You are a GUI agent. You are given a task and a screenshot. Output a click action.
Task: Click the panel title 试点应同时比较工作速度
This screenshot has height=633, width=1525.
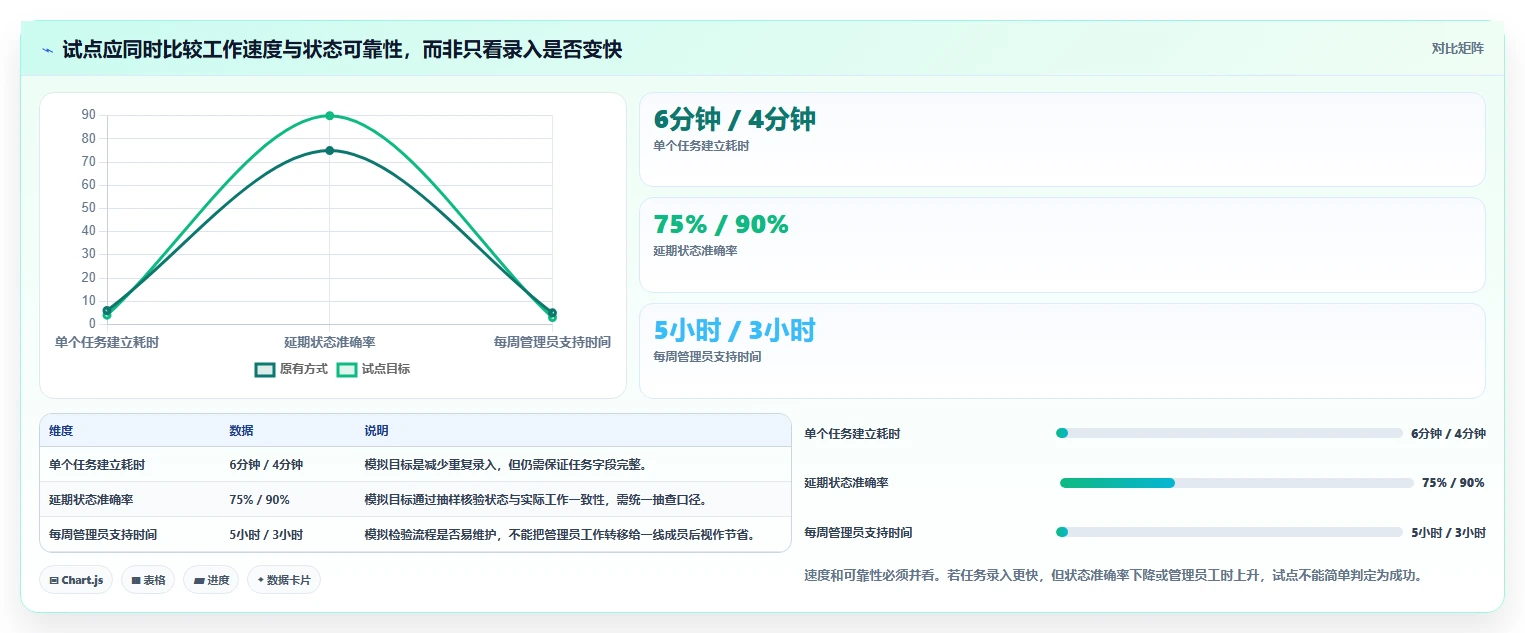tap(342, 50)
